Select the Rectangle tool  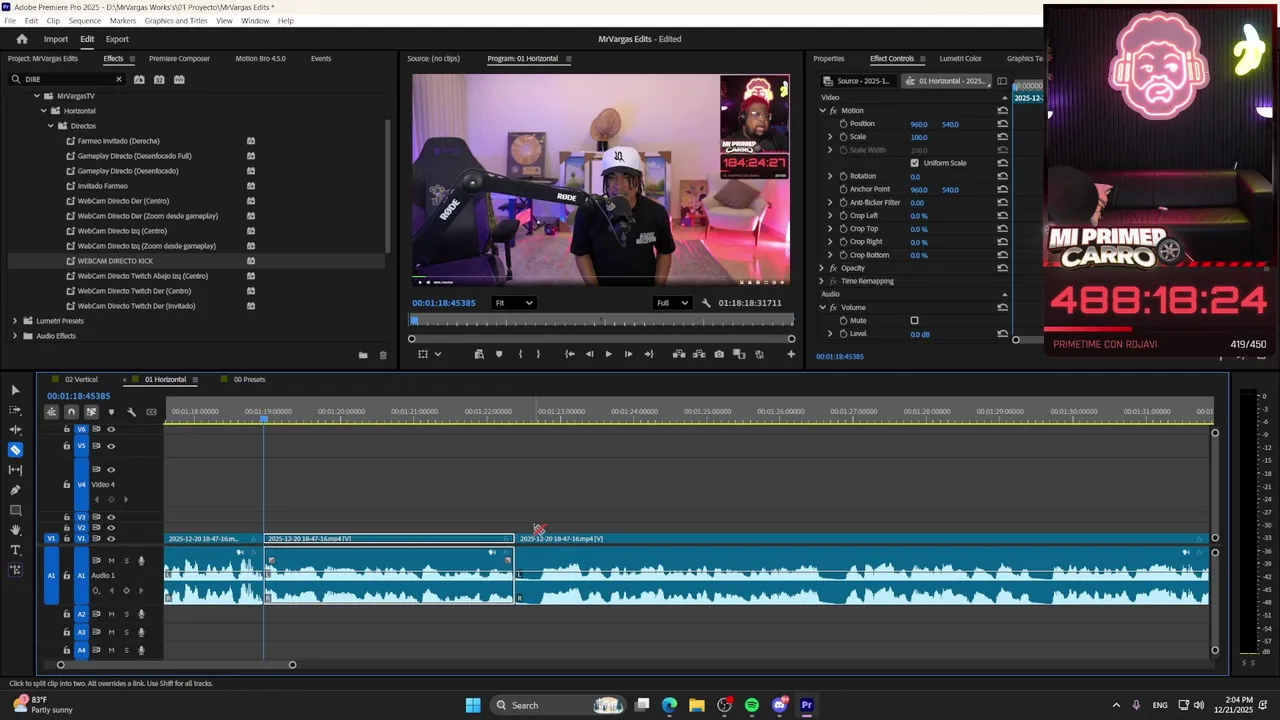point(15,510)
